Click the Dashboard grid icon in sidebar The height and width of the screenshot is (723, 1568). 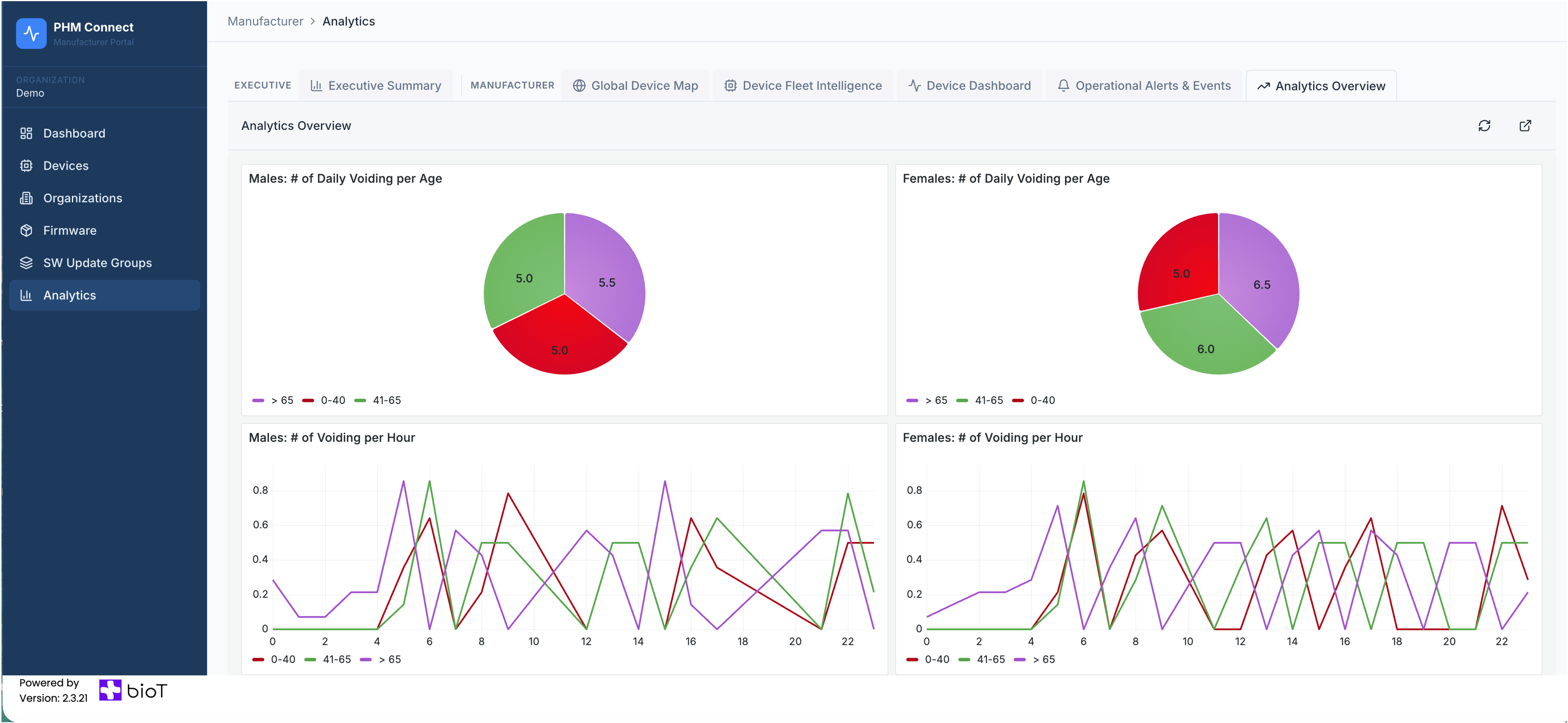pos(26,133)
